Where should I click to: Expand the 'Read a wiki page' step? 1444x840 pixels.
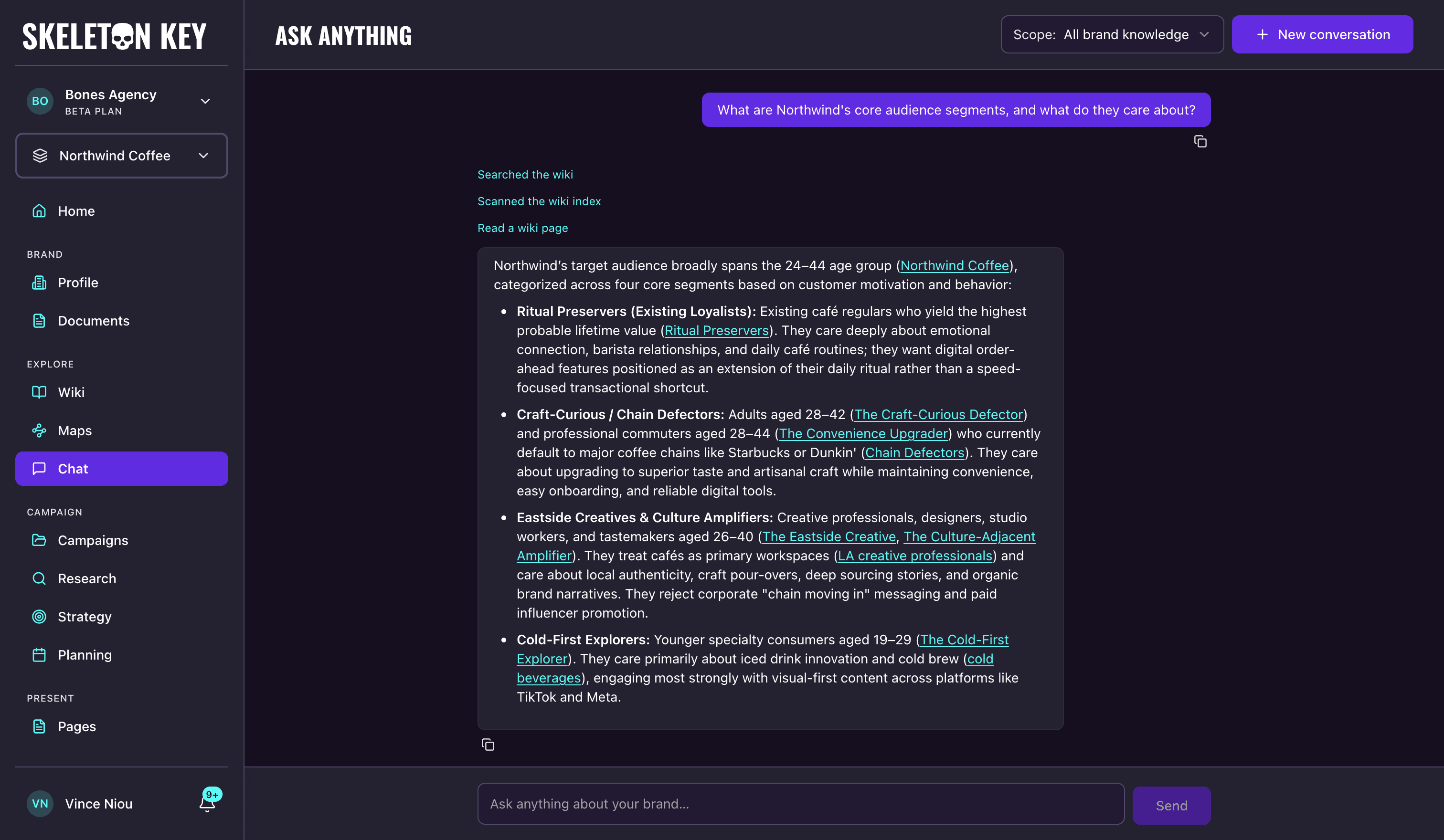(522, 228)
